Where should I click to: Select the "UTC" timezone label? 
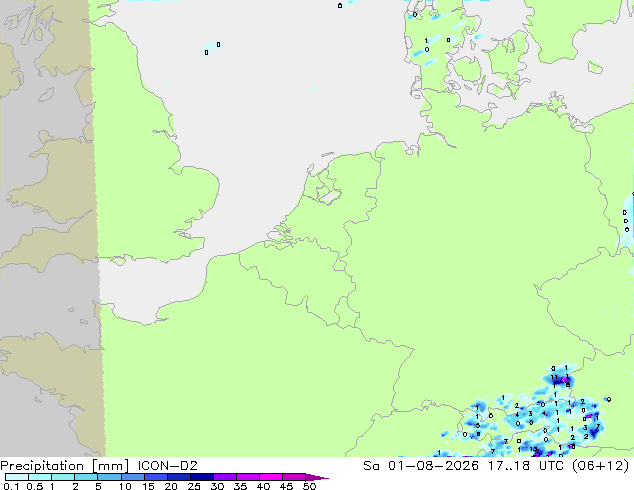tap(552, 466)
